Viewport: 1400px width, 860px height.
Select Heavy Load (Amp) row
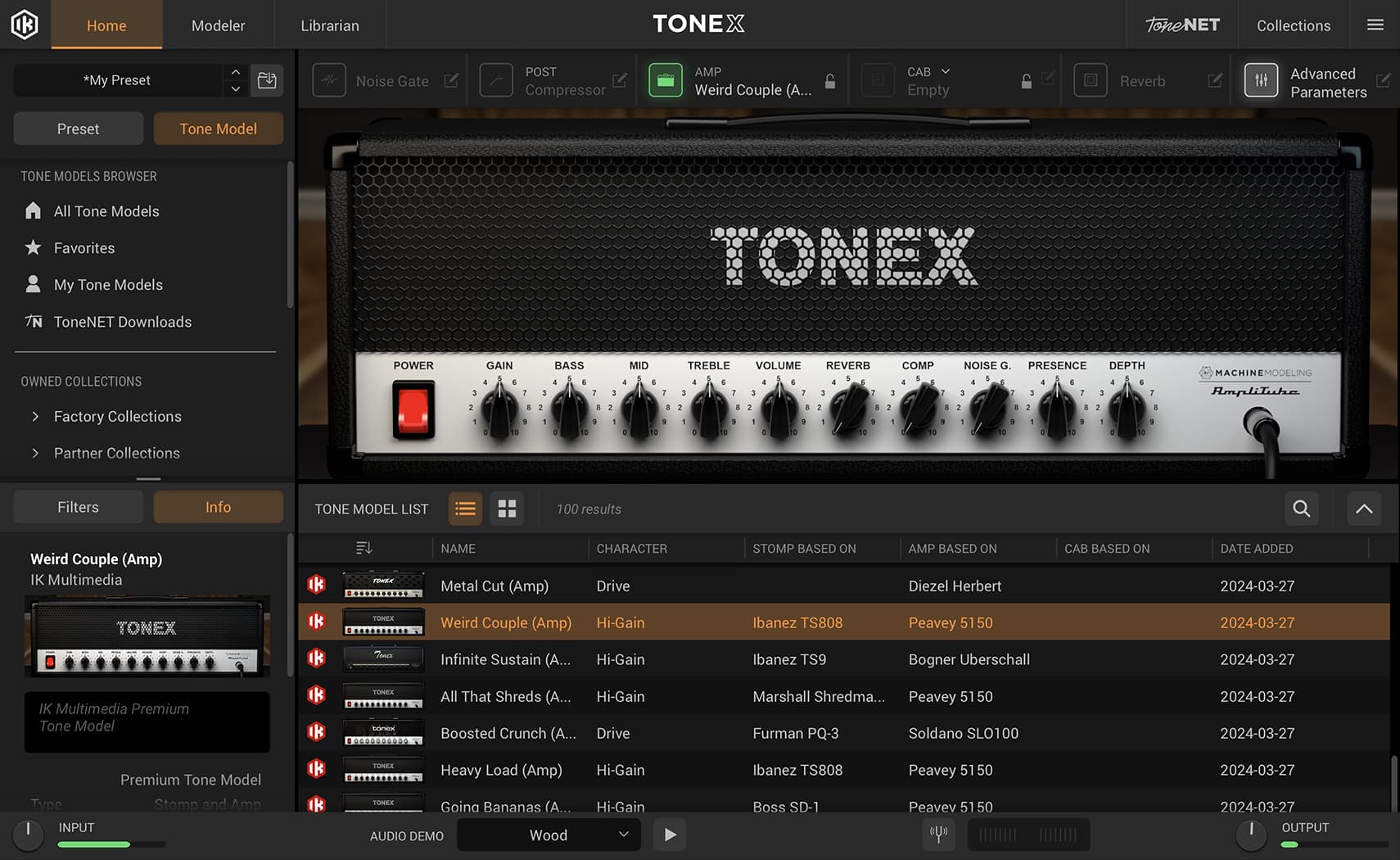coord(844,770)
